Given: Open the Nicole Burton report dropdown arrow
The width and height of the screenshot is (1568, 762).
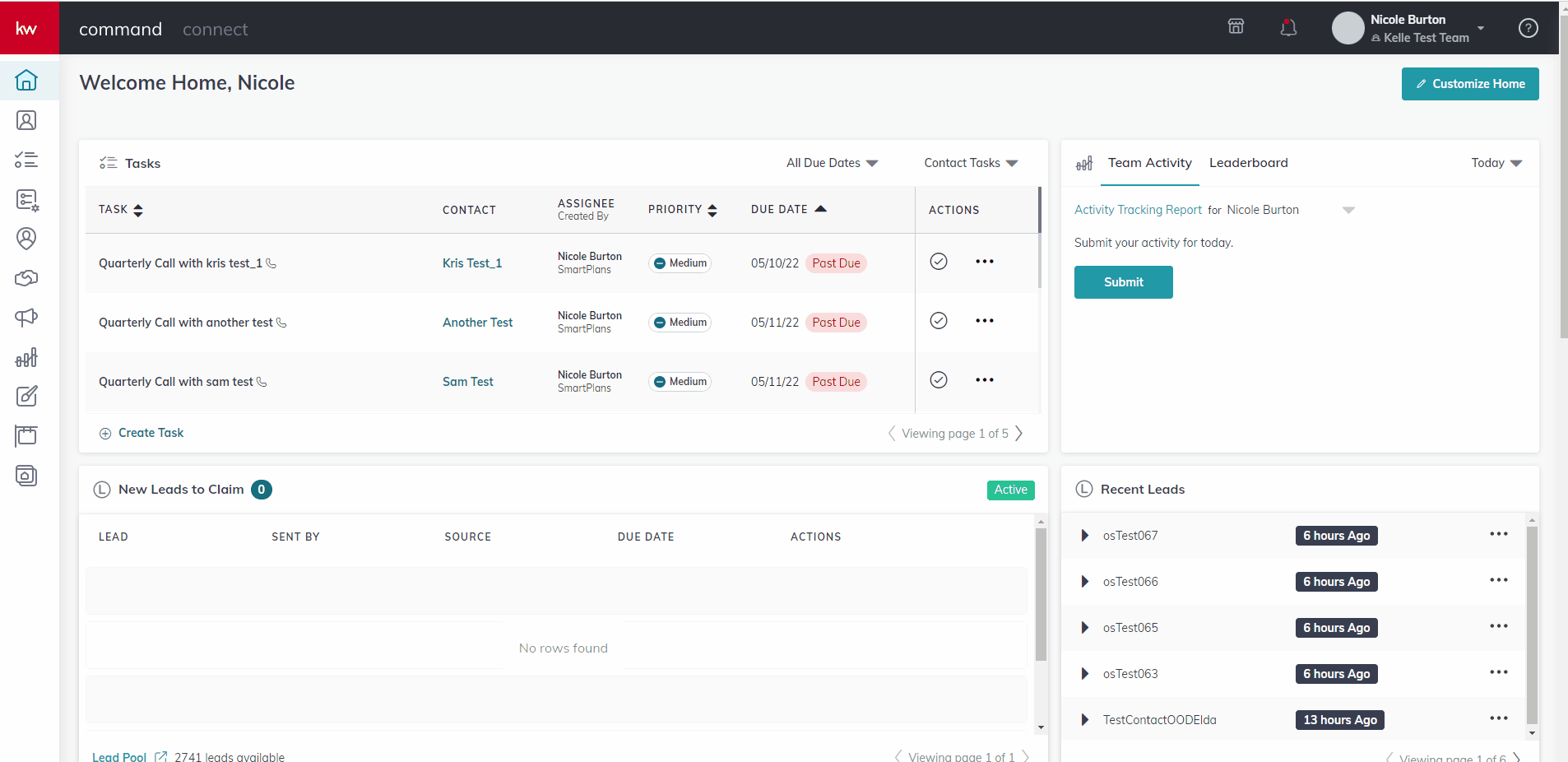Looking at the screenshot, I should [x=1348, y=211].
